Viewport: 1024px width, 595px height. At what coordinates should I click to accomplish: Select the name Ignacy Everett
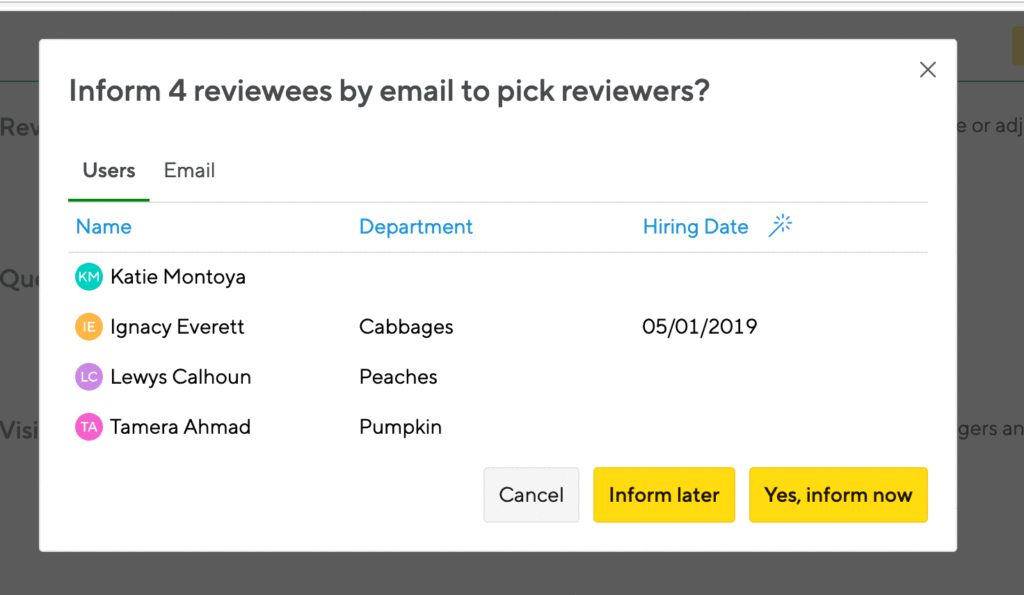click(x=177, y=327)
